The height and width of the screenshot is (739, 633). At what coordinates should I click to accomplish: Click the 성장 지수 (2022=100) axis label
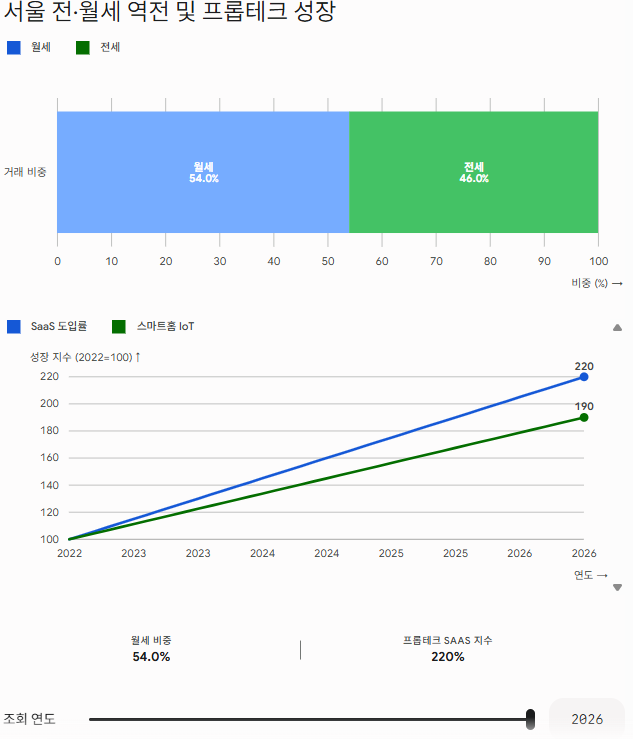coord(85,357)
